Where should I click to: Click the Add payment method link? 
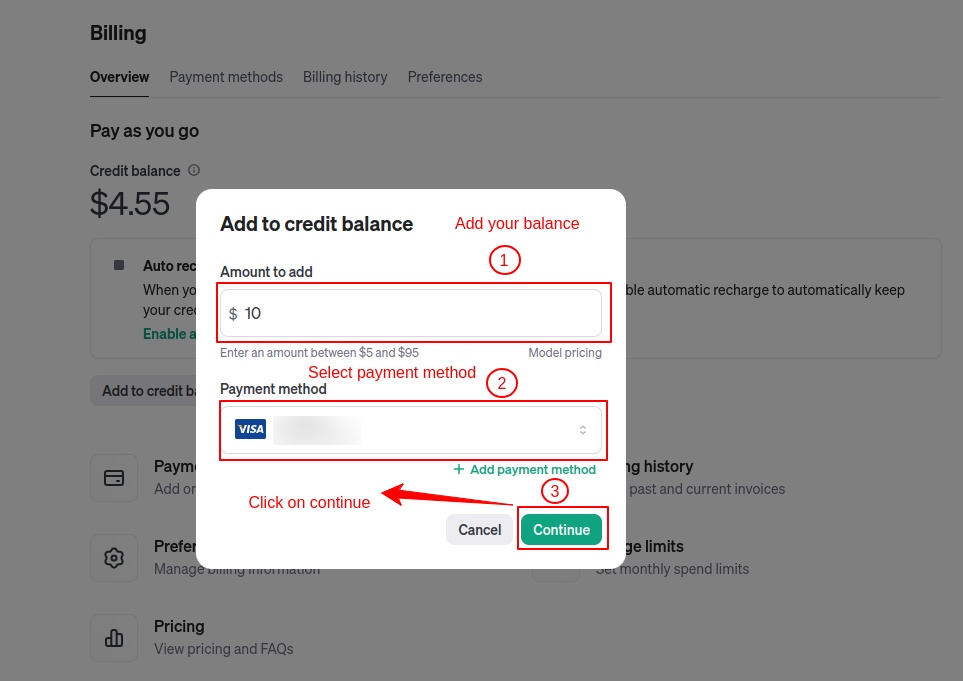tap(525, 469)
